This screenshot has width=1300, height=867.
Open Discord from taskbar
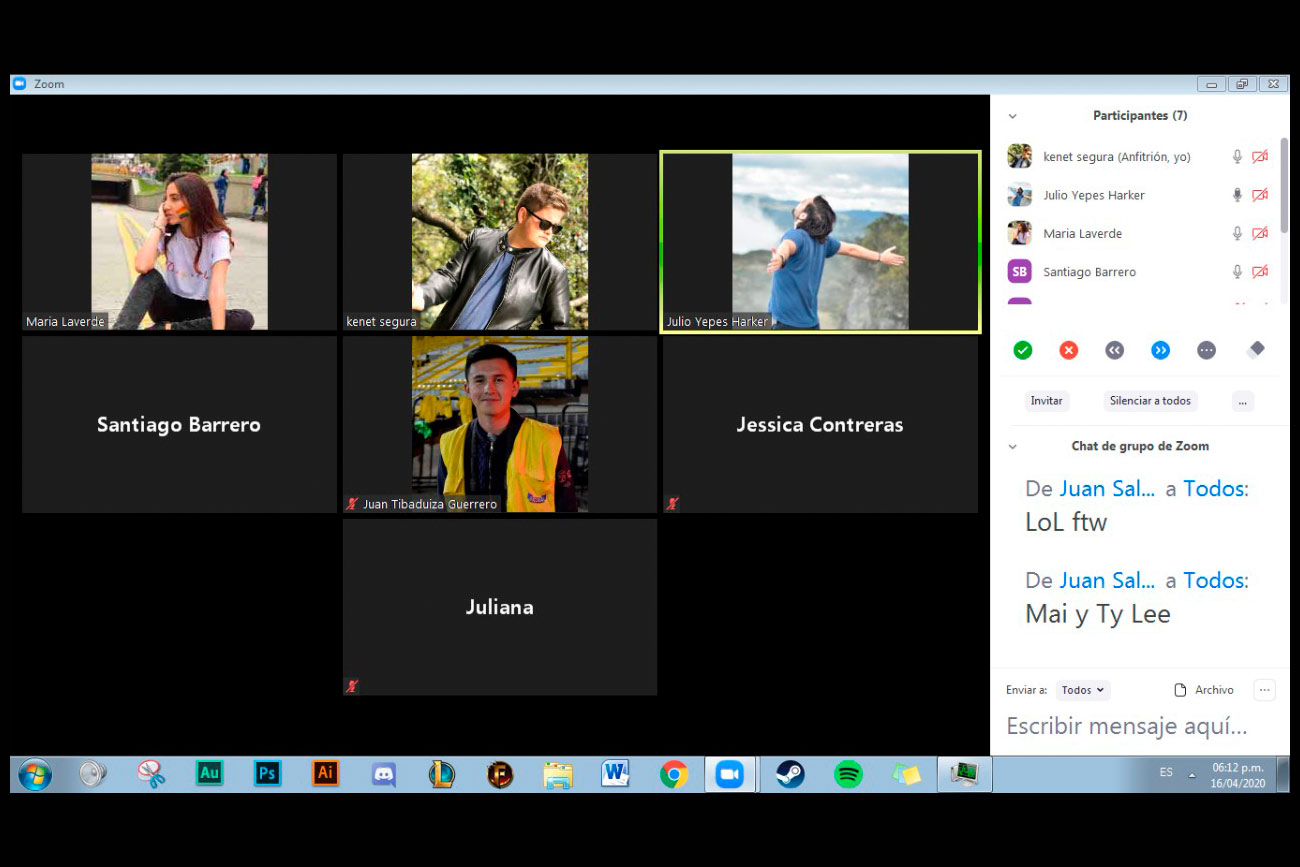[x=384, y=774]
